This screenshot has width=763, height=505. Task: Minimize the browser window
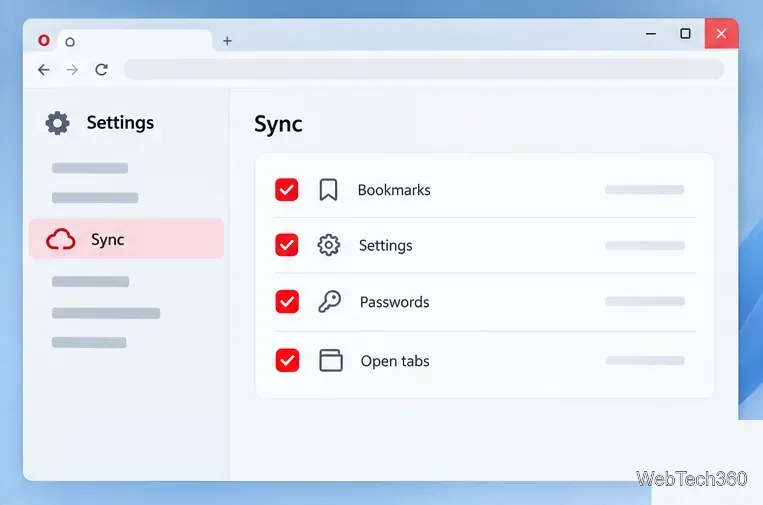pos(651,34)
